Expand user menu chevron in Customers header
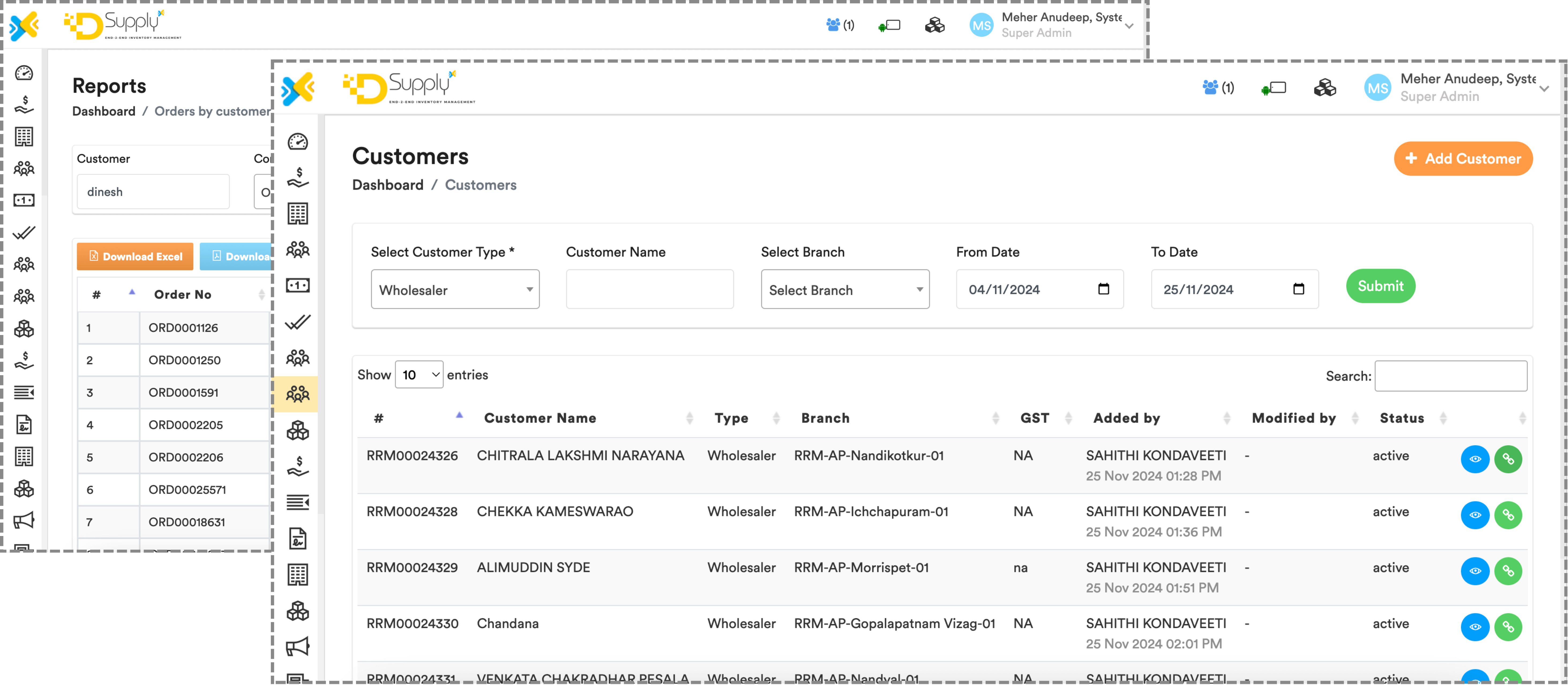Image resolution: width=1568 pixels, height=685 pixels. click(x=1544, y=89)
